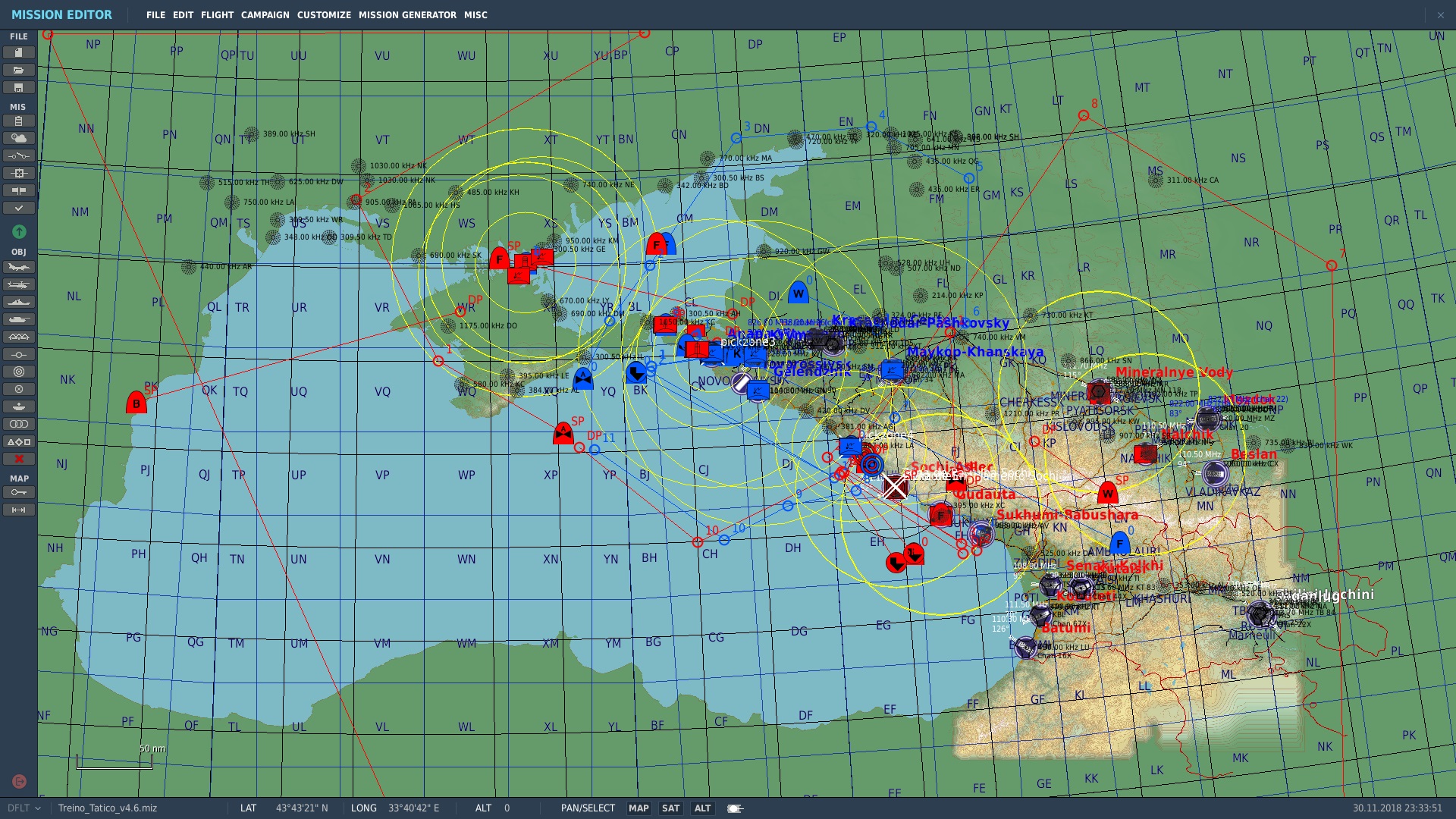This screenshot has width=1456, height=819.
Task: Toggle ALT map view mode
Action: [702, 808]
